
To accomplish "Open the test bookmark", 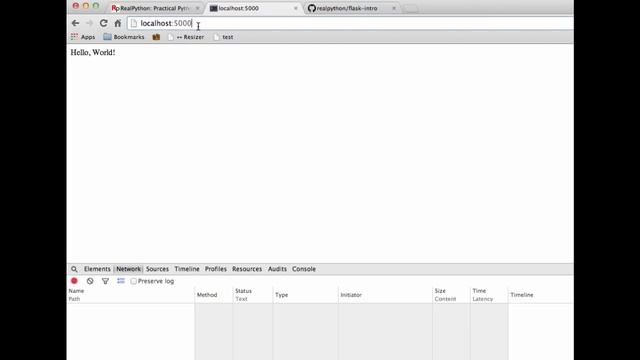I will pyautogui.click(x=223, y=37).
